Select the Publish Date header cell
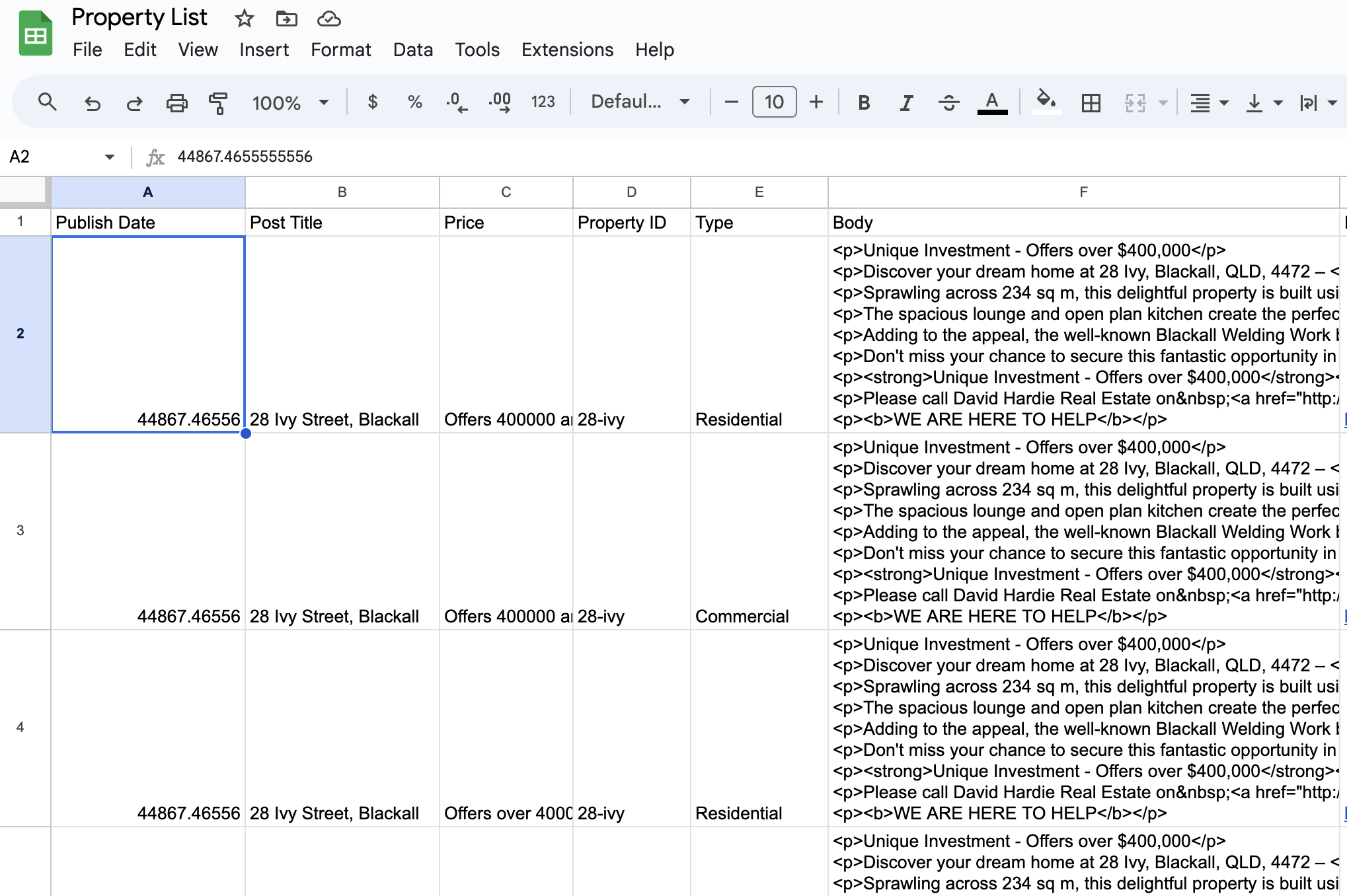 point(148,222)
